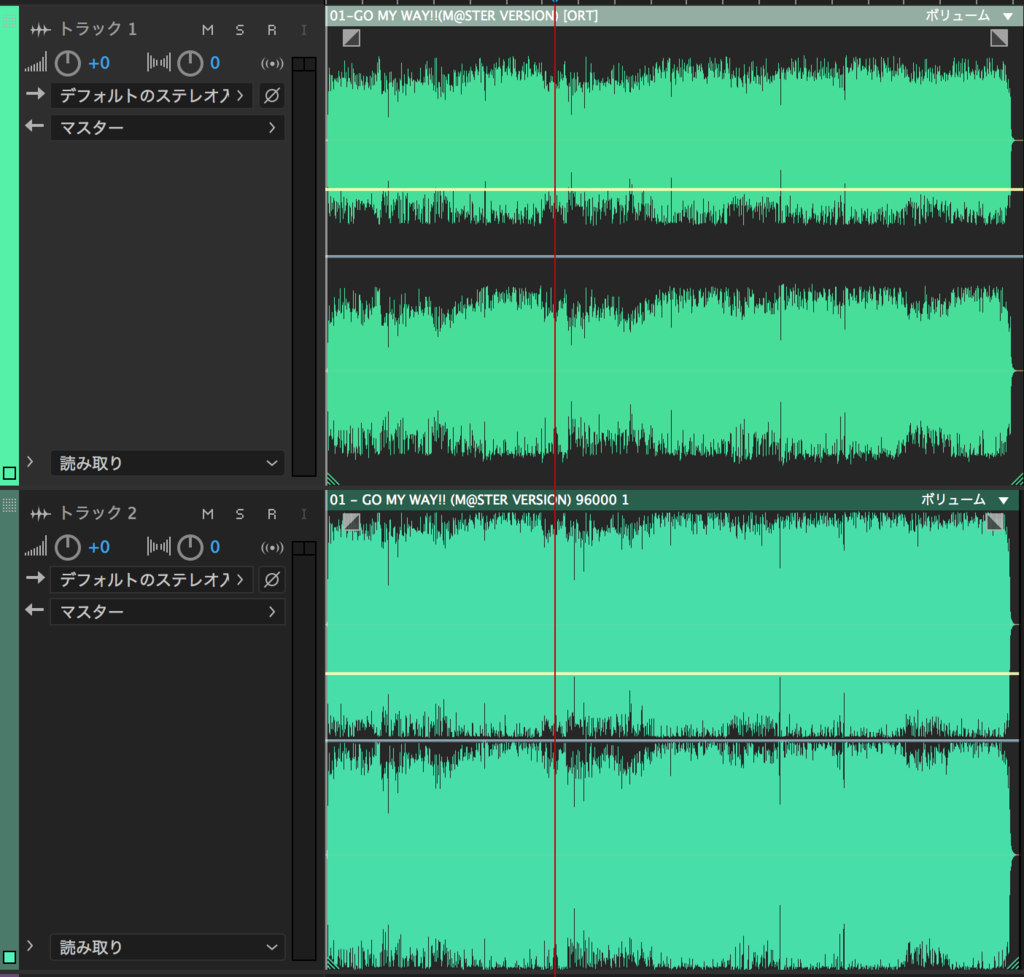Click Track 1 drag grip handle
This screenshot has width=1024, height=977.
[x=9, y=21]
